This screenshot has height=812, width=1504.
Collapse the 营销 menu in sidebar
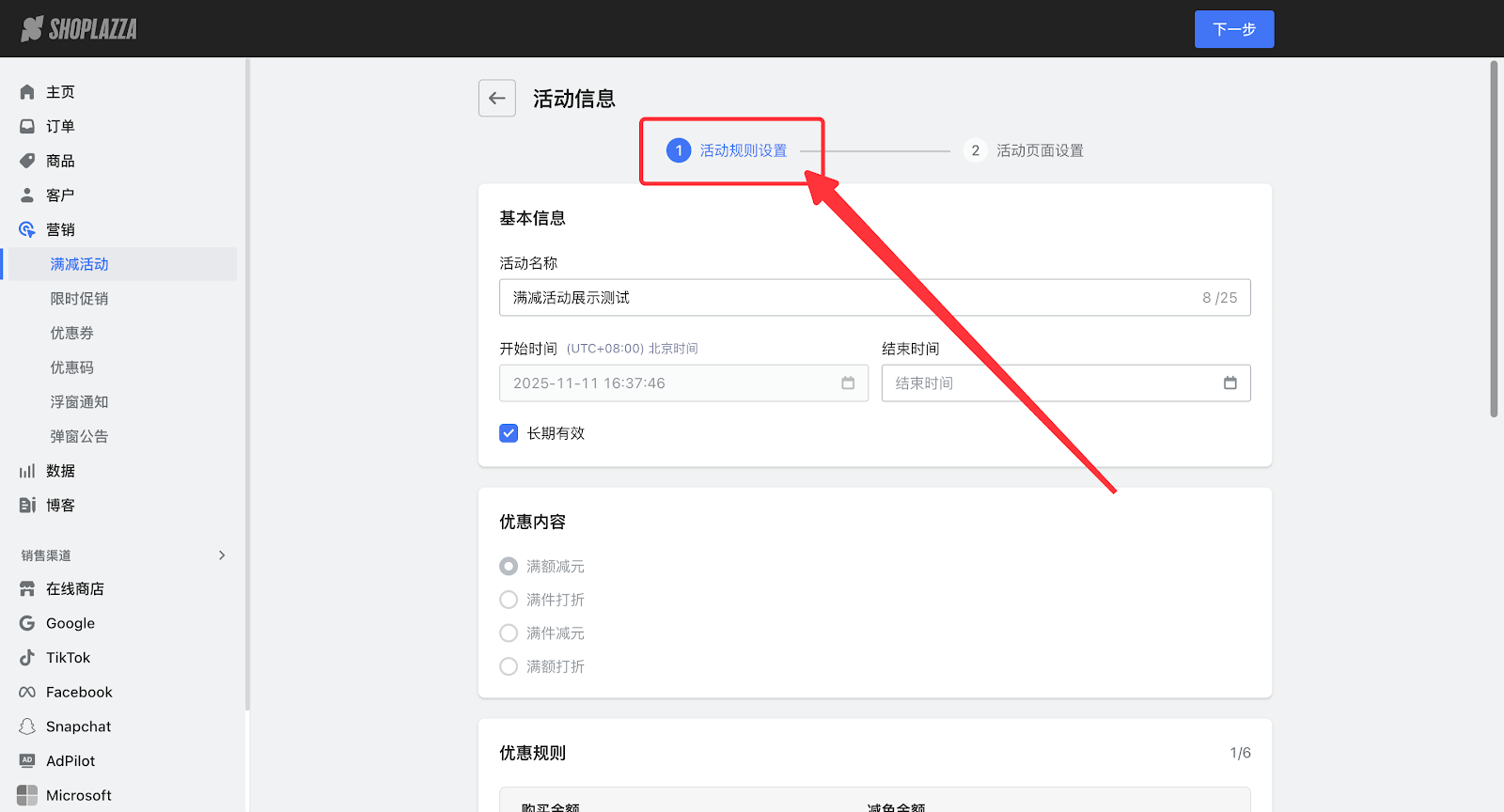[60, 229]
